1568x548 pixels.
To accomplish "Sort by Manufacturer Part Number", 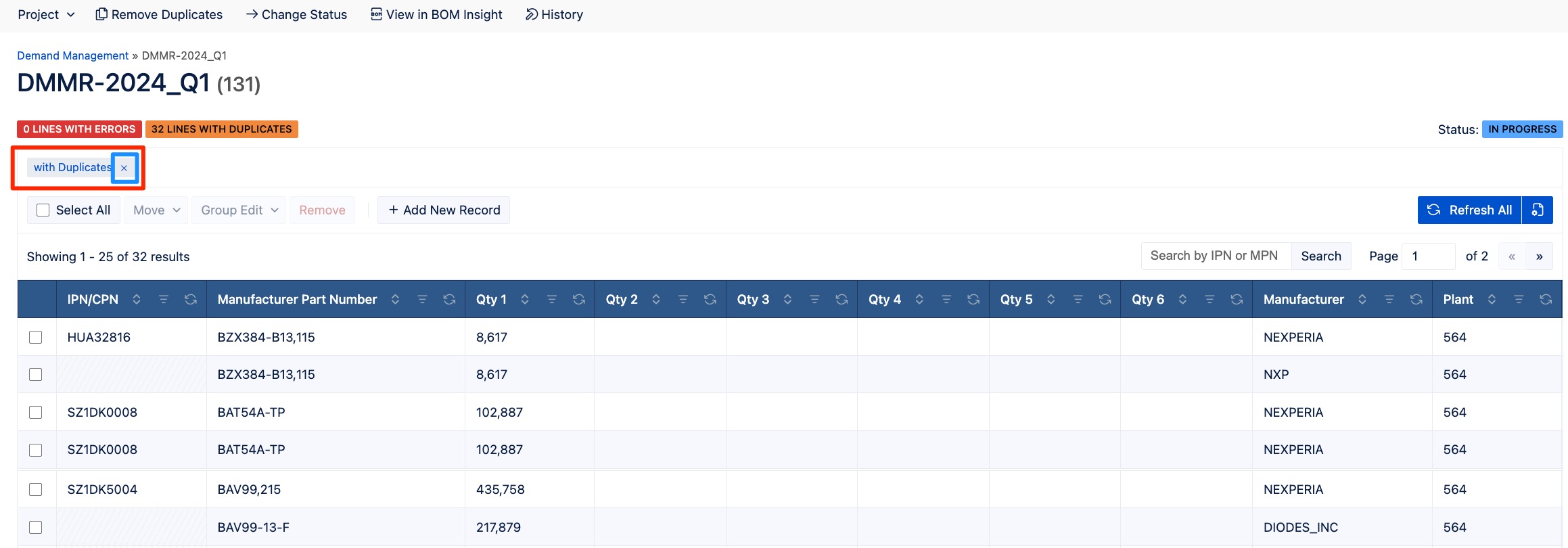I will point(395,299).
